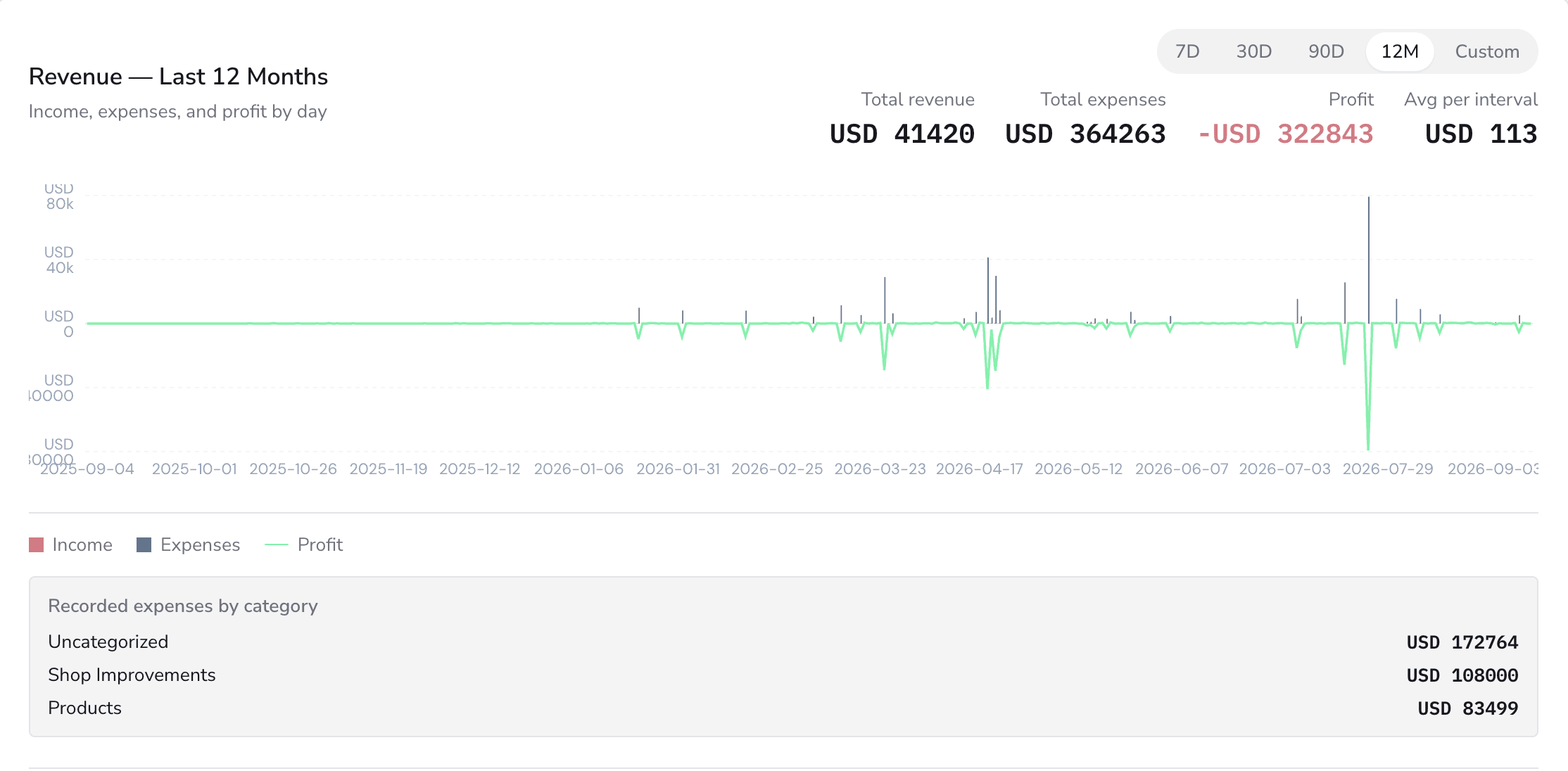The image size is (1568, 771).
Task: Click the Avg per interval USD 113
Action: [x=1481, y=134]
